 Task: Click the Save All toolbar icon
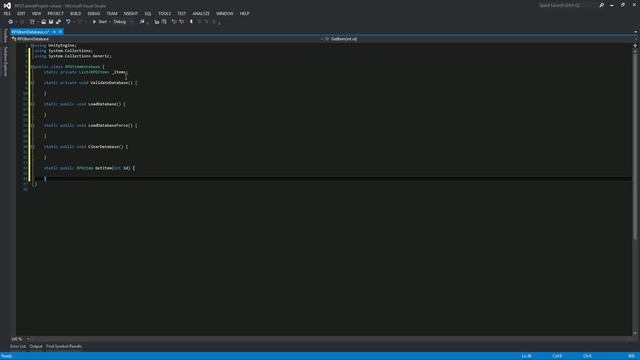click(x=58, y=22)
